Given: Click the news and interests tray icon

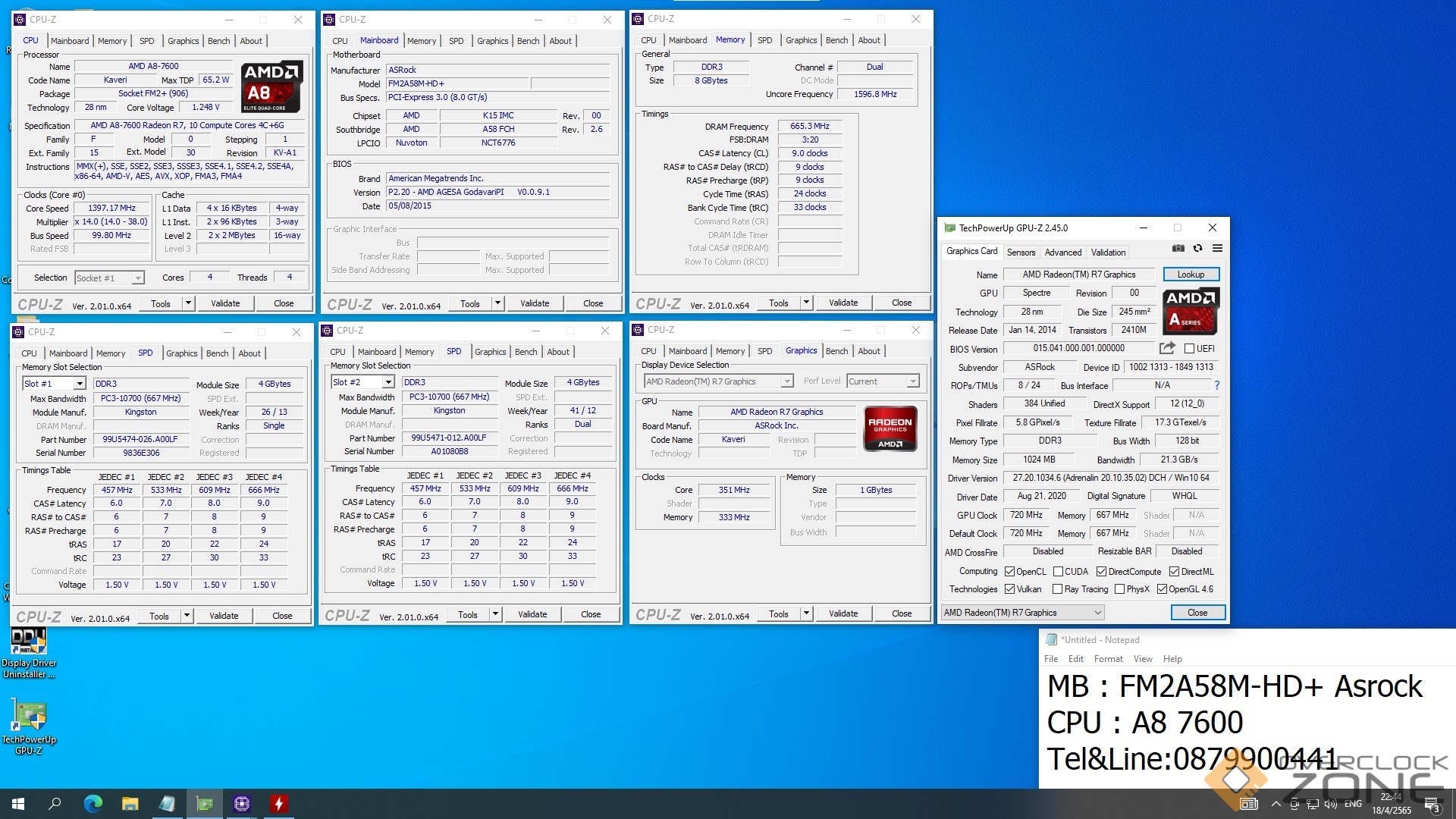Looking at the screenshot, I should point(1249,804).
